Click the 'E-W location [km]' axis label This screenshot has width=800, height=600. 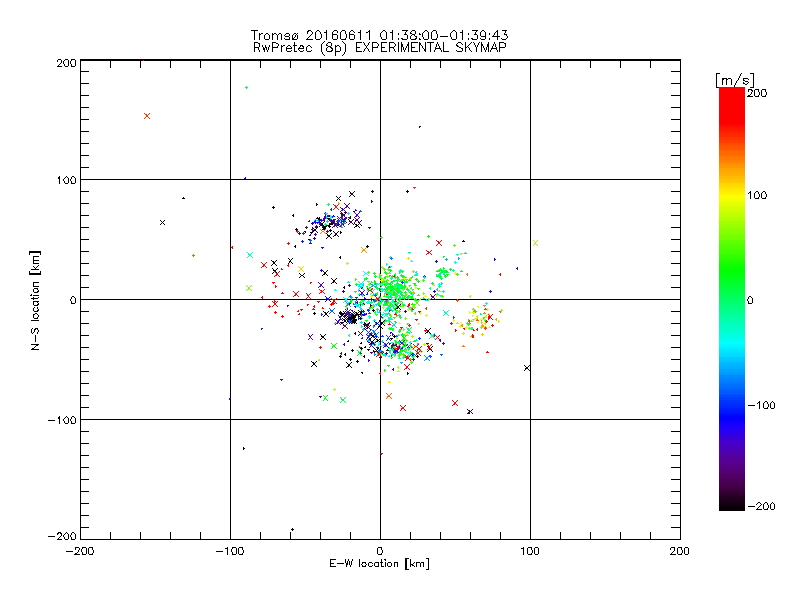tap(379, 563)
